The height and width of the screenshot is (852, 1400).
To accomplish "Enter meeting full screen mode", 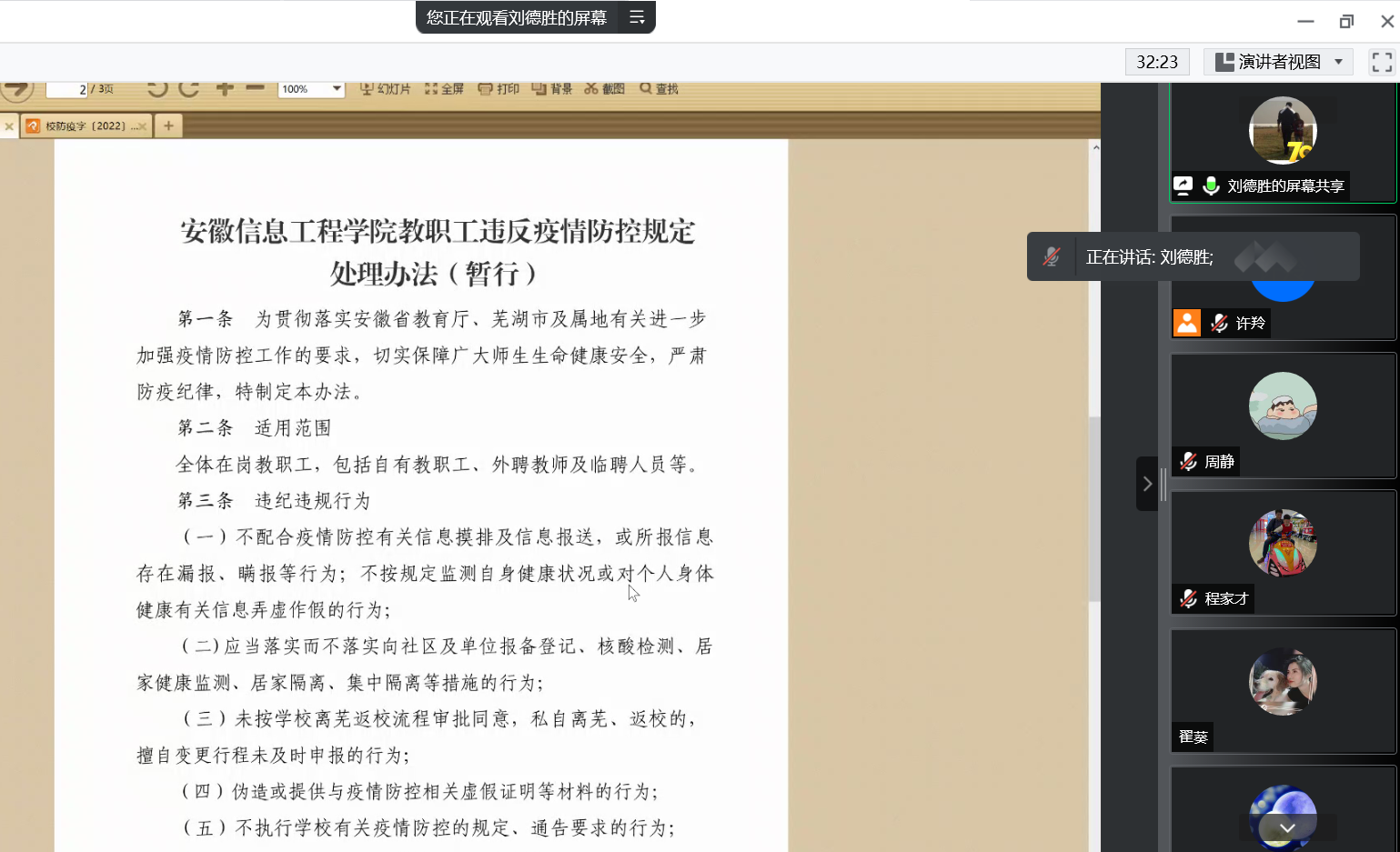I will pyautogui.click(x=1380, y=62).
